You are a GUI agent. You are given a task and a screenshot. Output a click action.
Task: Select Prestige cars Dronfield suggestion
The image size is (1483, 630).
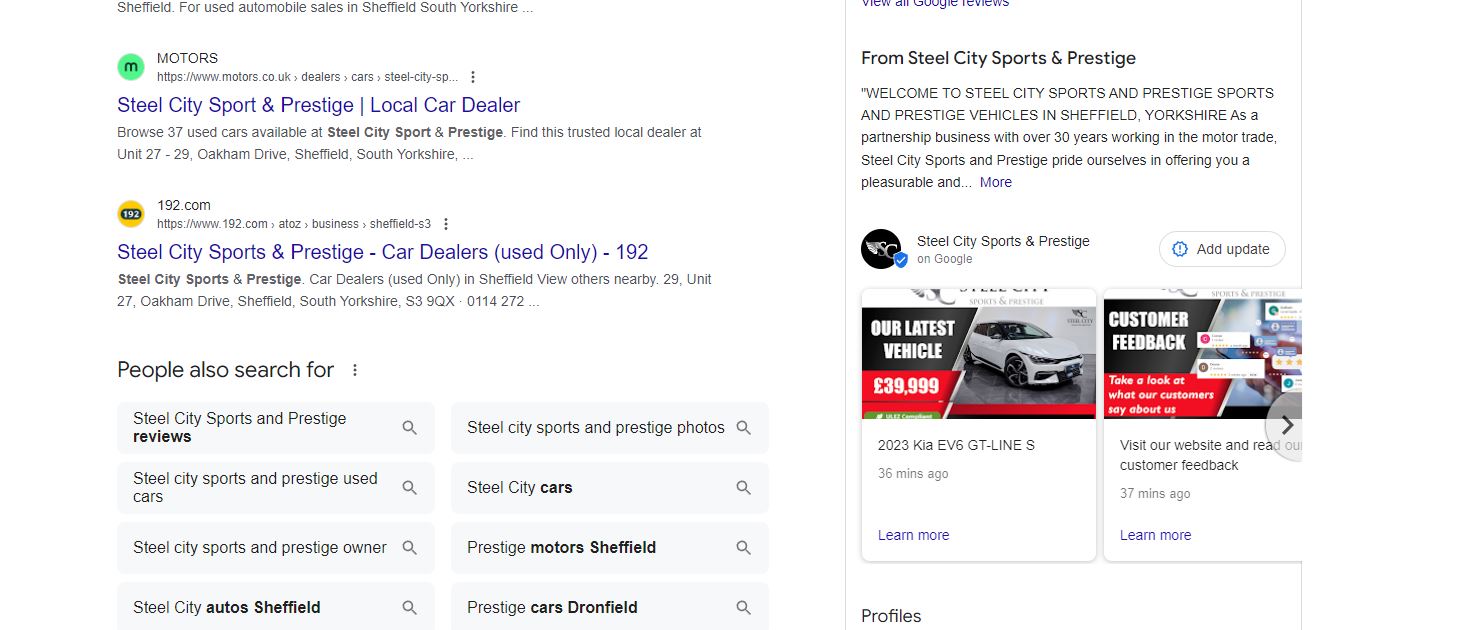coord(552,607)
